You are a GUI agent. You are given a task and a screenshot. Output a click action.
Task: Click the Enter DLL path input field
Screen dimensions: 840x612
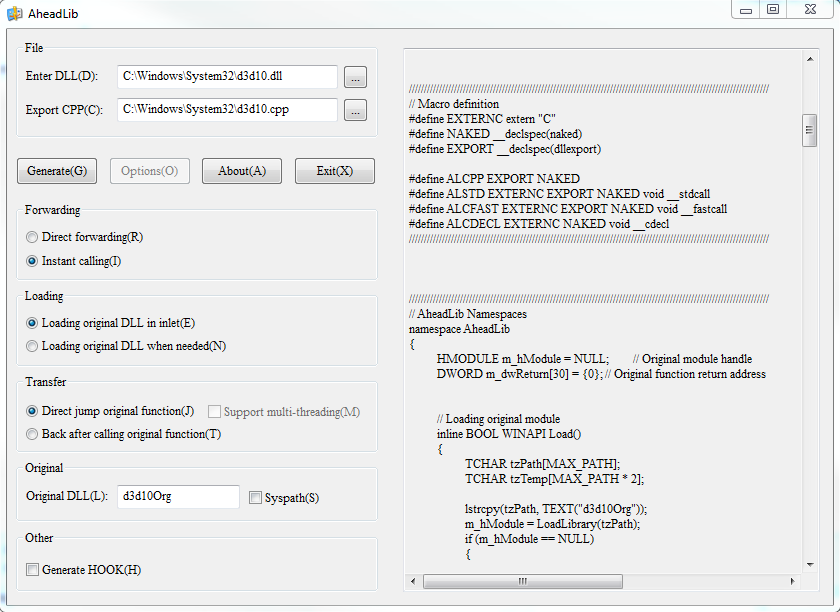click(x=227, y=77)
